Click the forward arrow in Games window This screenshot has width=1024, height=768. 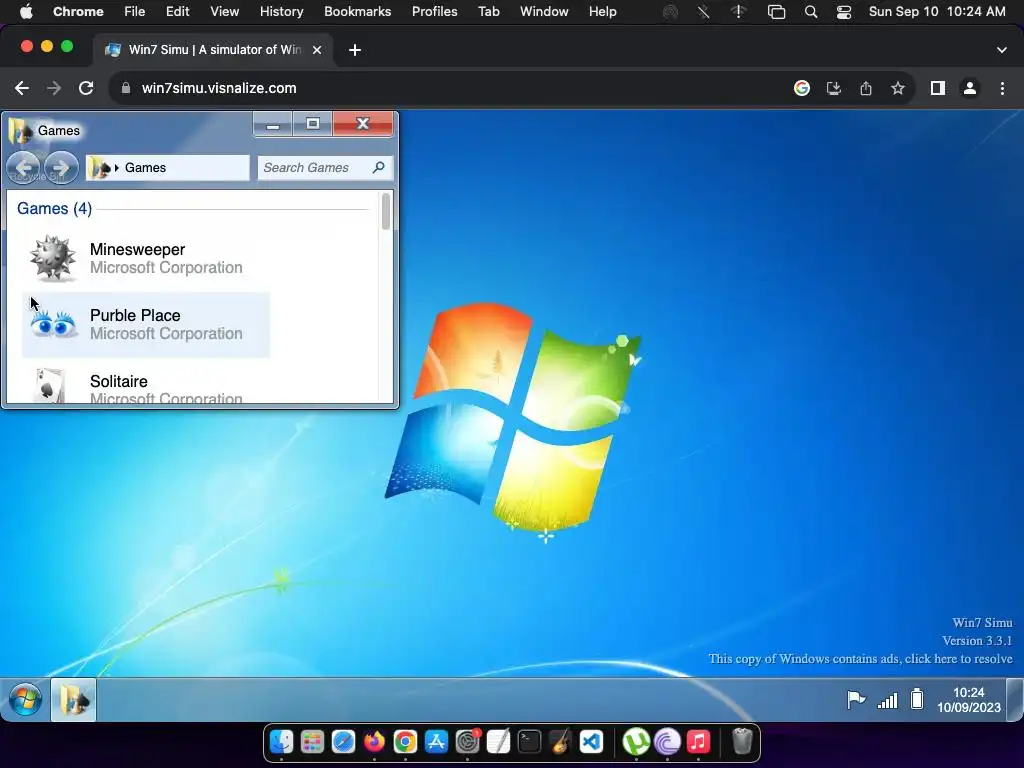pyautogui.click(x=61, y=168)
